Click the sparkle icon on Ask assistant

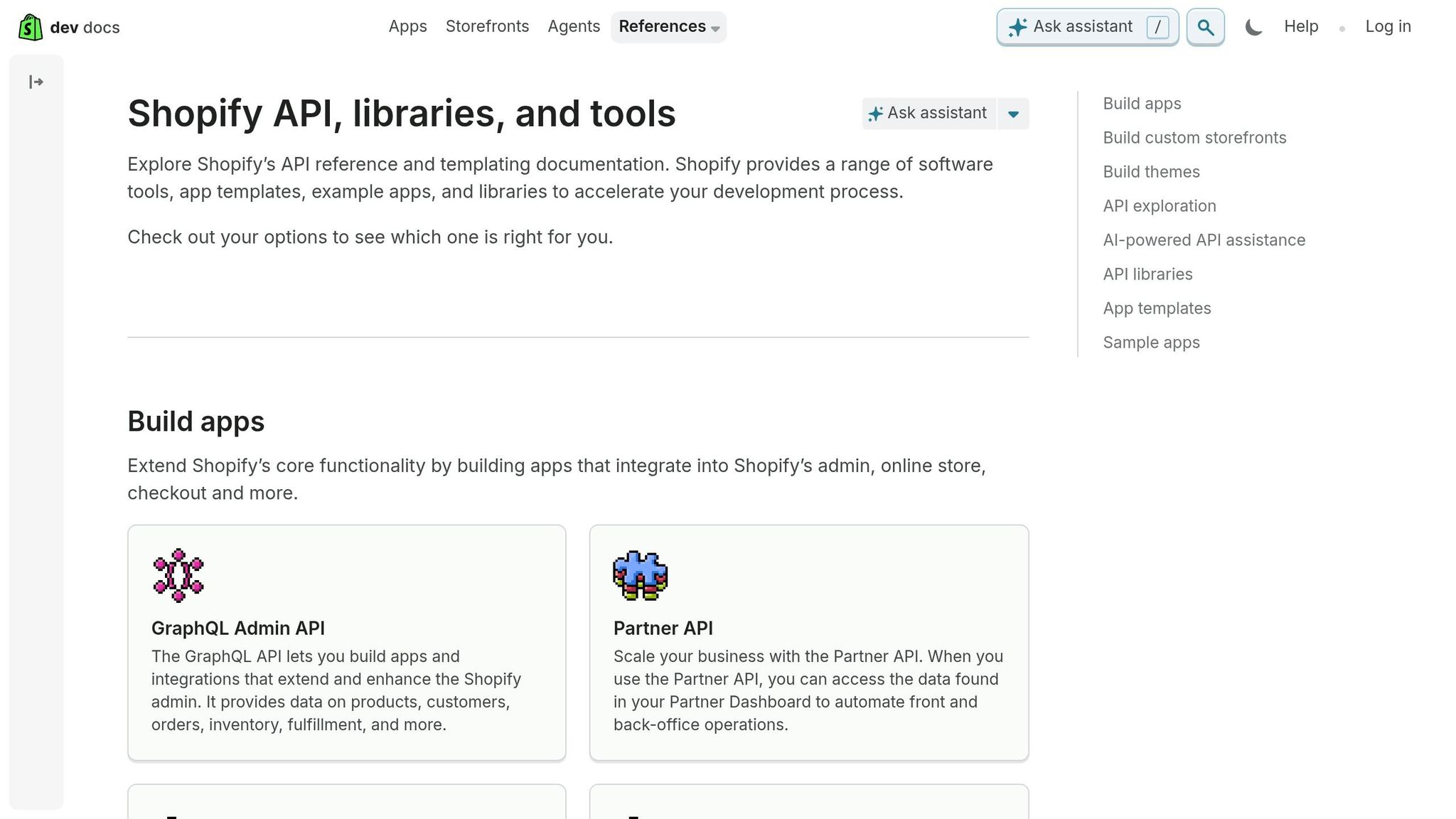[x=1017, y=26]
